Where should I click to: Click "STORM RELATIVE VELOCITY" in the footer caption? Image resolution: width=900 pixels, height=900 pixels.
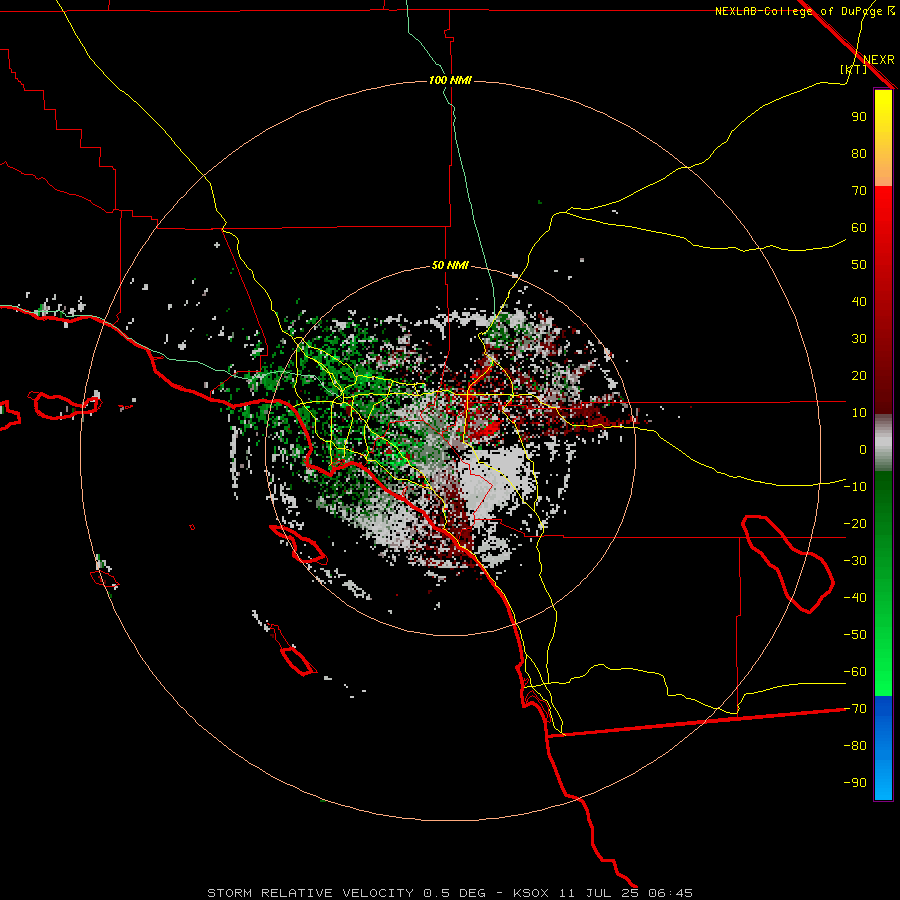coord(310,893)
